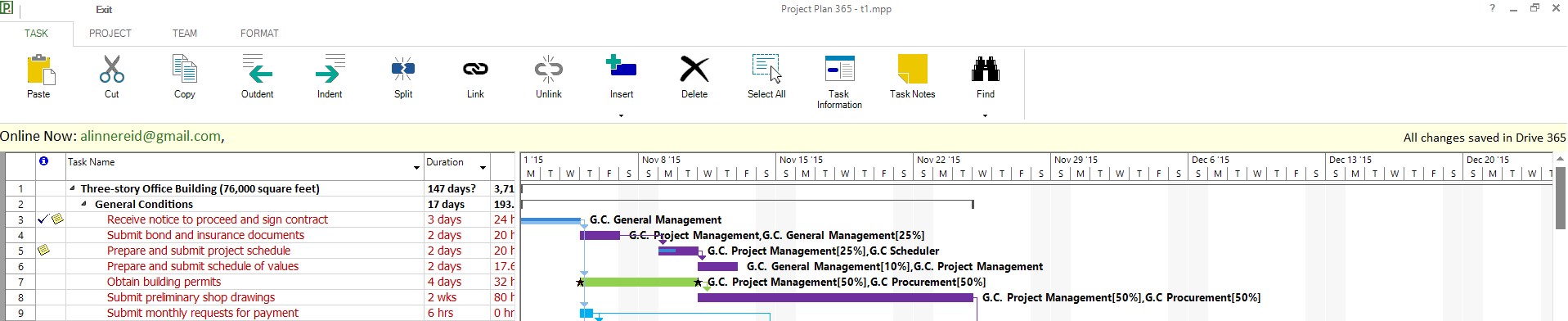Unlink tasks using the Unlink icon
The height and width of the screenshot is (321, 1568).
(549, 70)
